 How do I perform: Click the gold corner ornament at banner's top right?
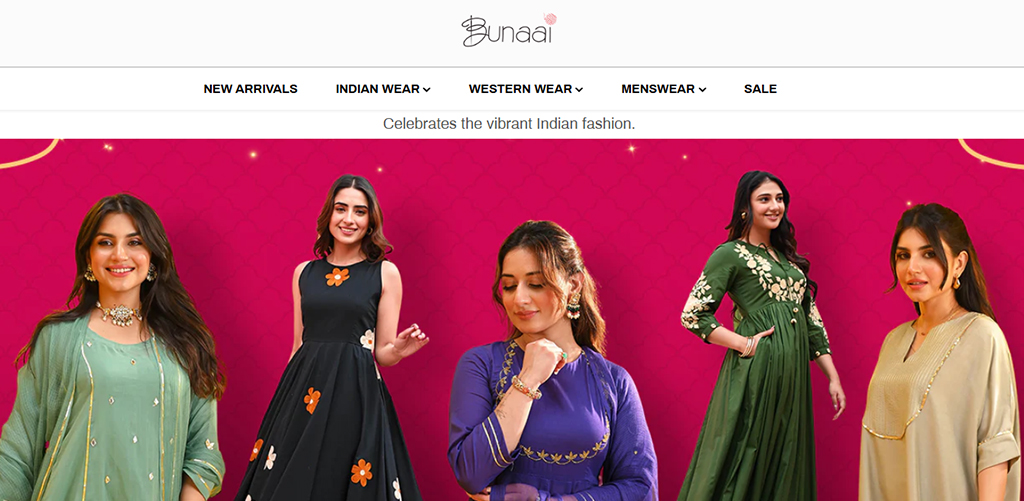(991, 154)
